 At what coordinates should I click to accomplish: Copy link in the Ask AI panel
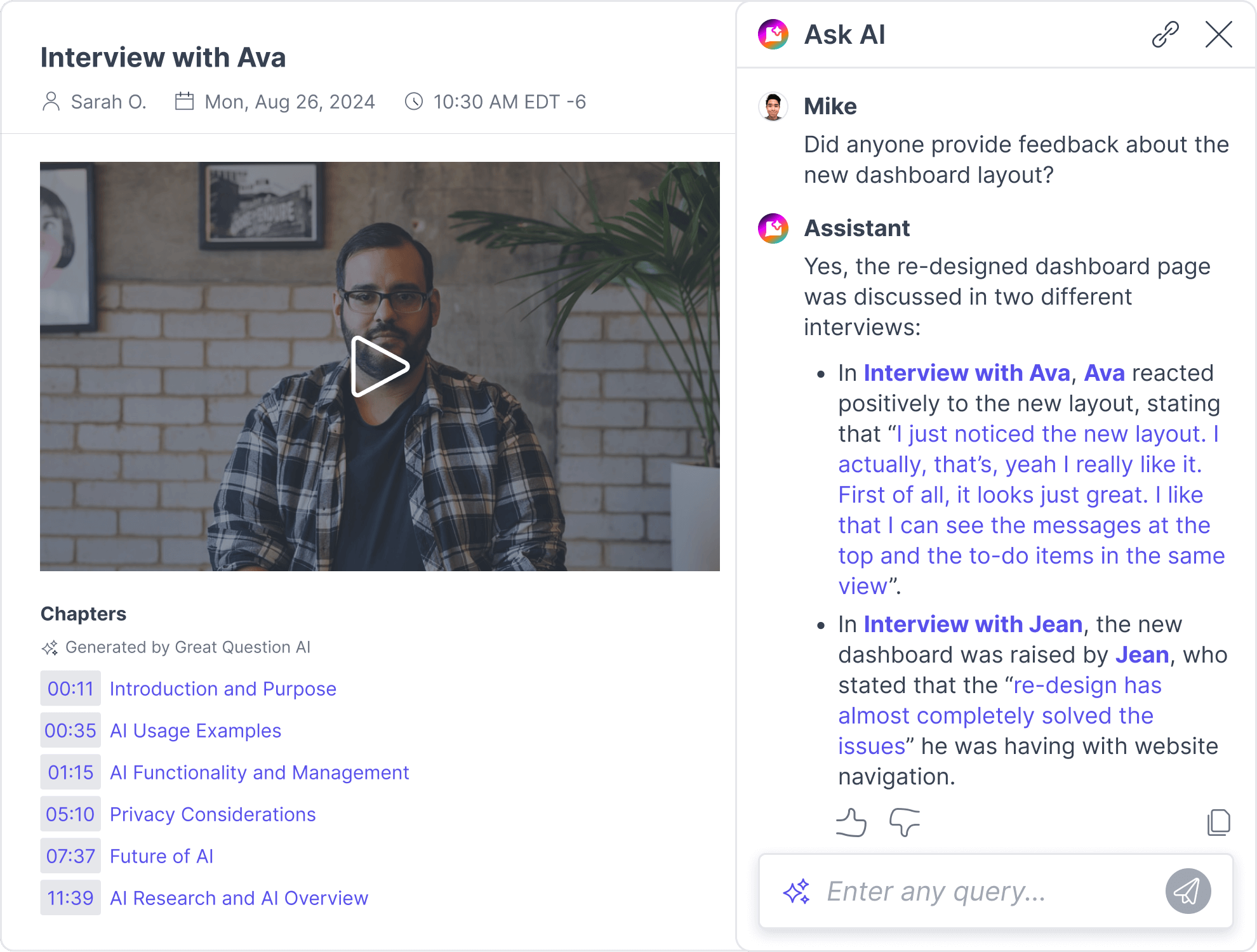tap(1165, 35)
